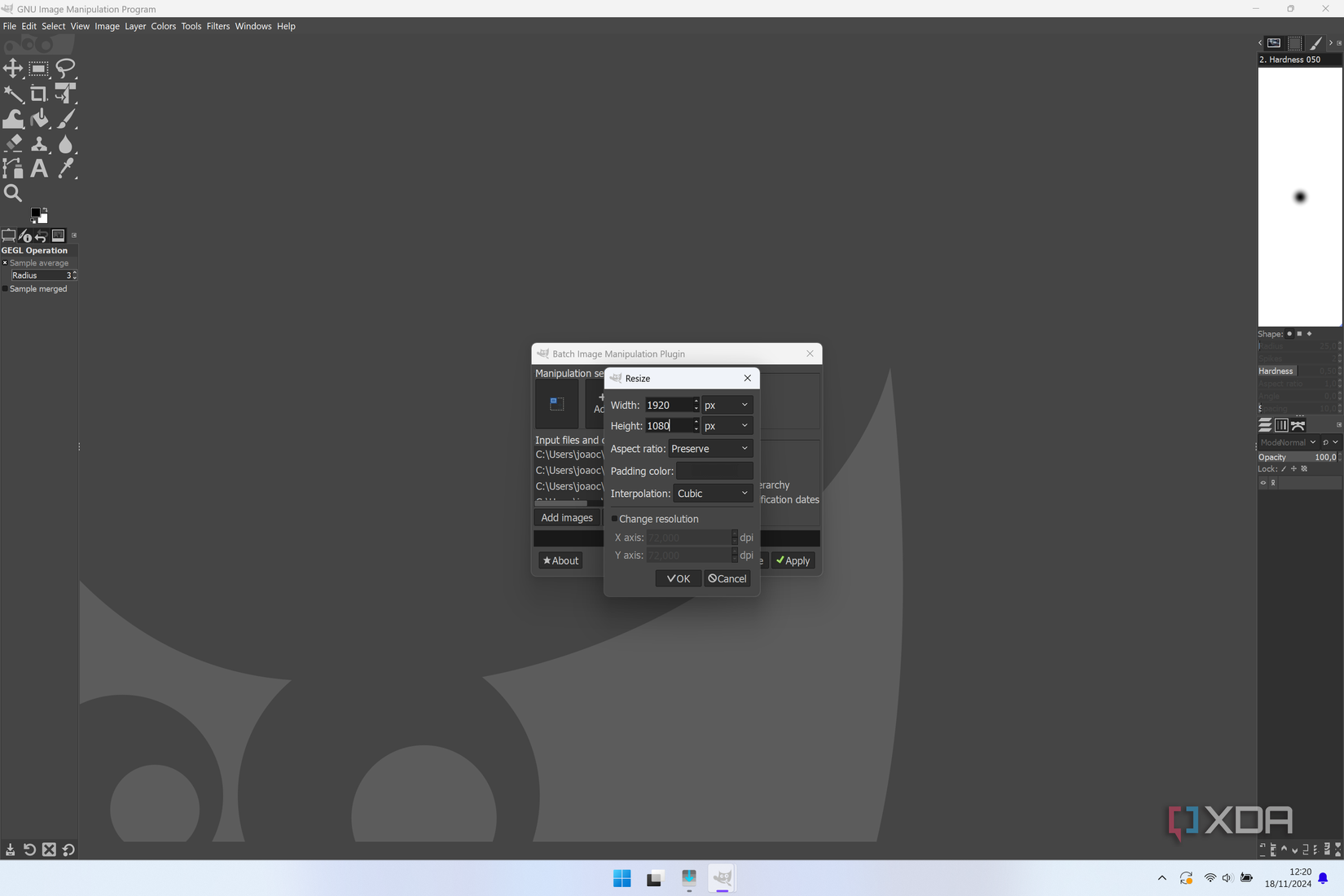Toggle Sample average option
Screen dimensions: 1344x896
pyautogui.click(x=5, y=262)
